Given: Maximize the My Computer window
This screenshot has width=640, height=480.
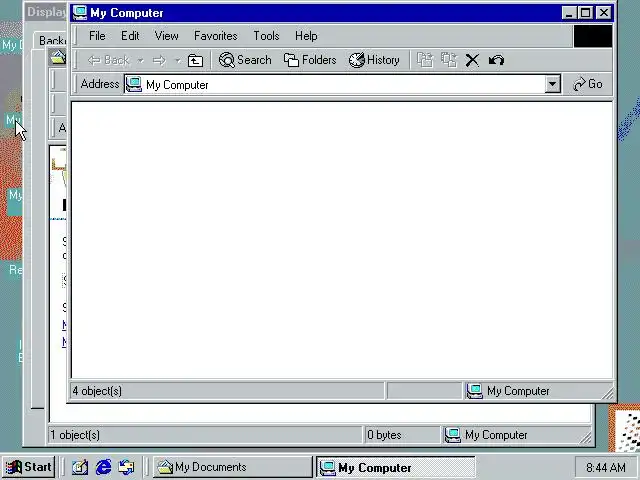Looking at the screenshot, I should [585, 13].
